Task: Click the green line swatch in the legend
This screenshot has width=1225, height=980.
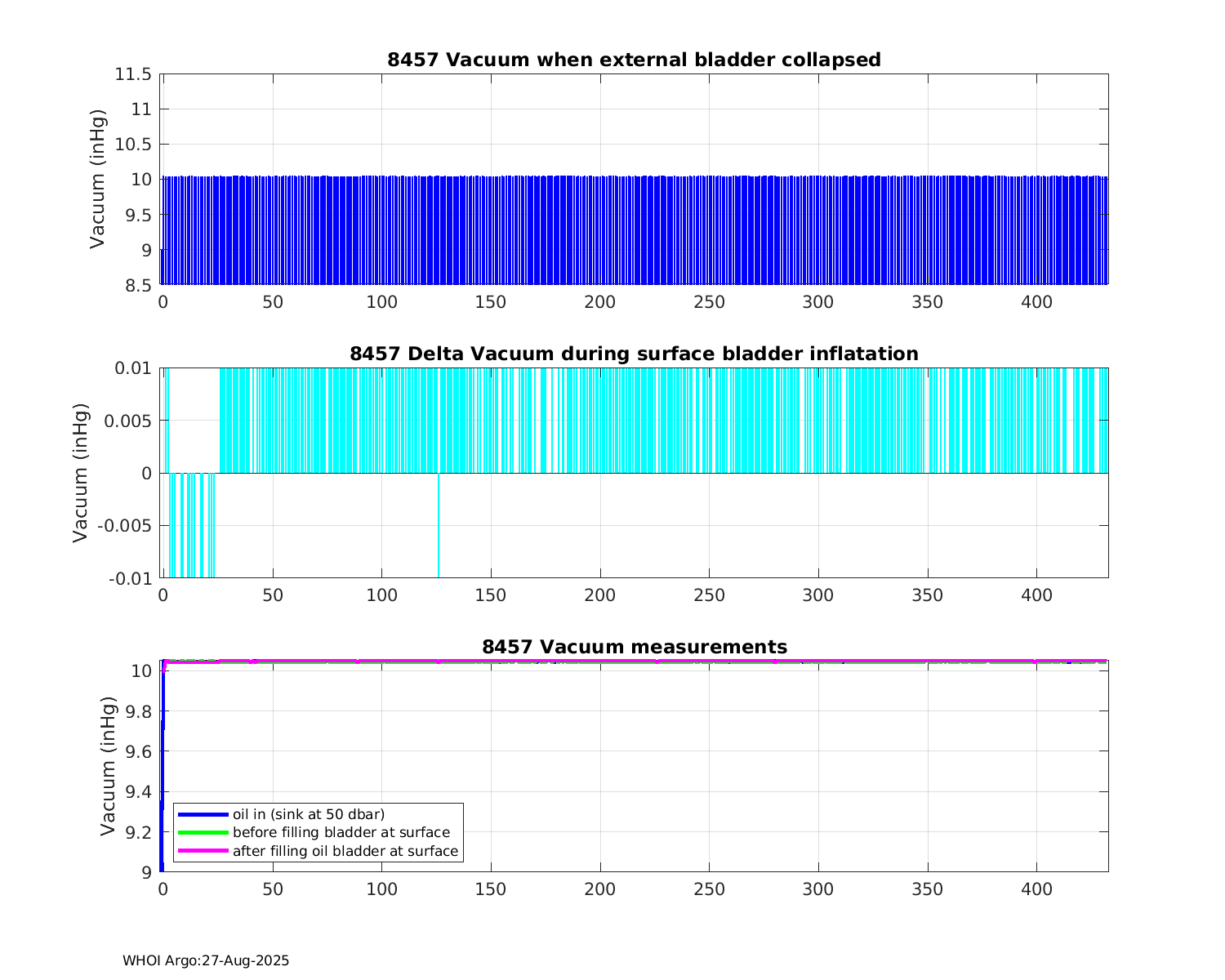Action: click(x=203, y=833)
